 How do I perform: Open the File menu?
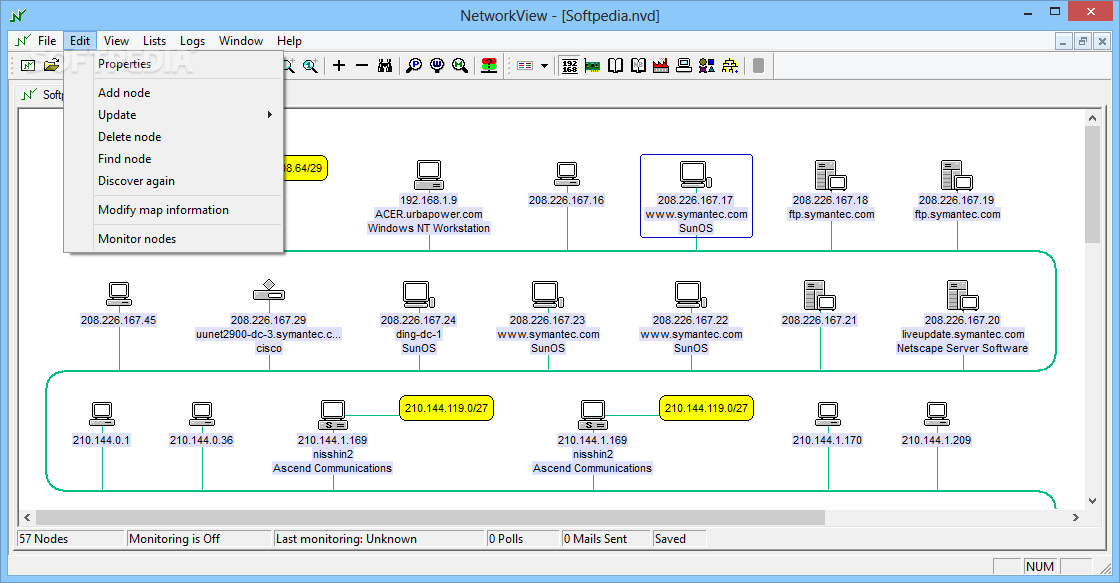pyautogui.click(x=46, y=41)
